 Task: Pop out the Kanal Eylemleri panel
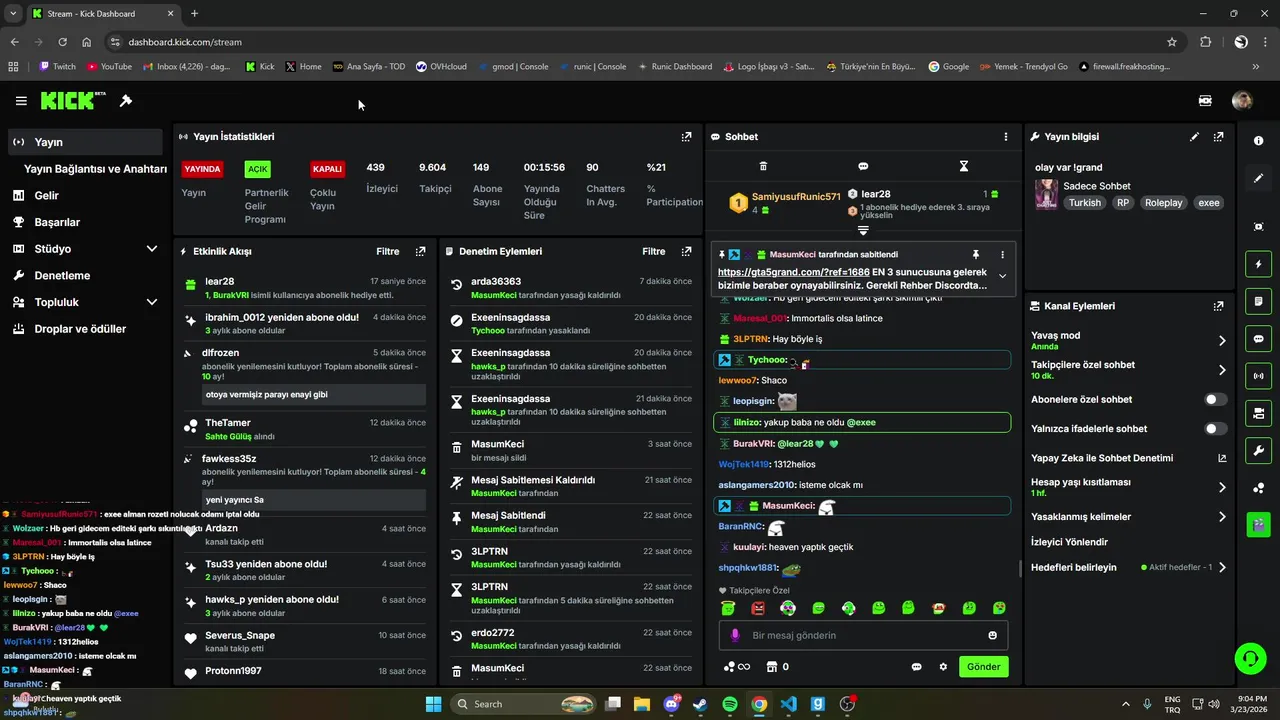click(x=1218, y=306)
